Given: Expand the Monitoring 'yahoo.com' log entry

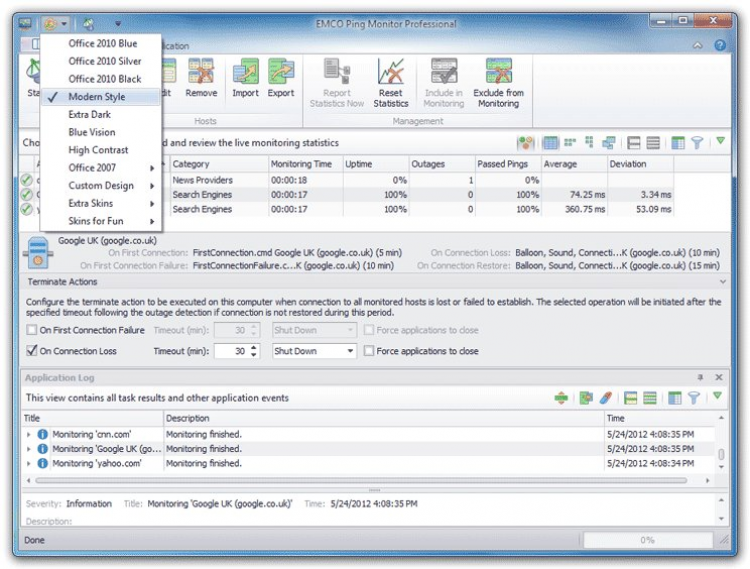Looking at the screenshot, I should (29, 463).
